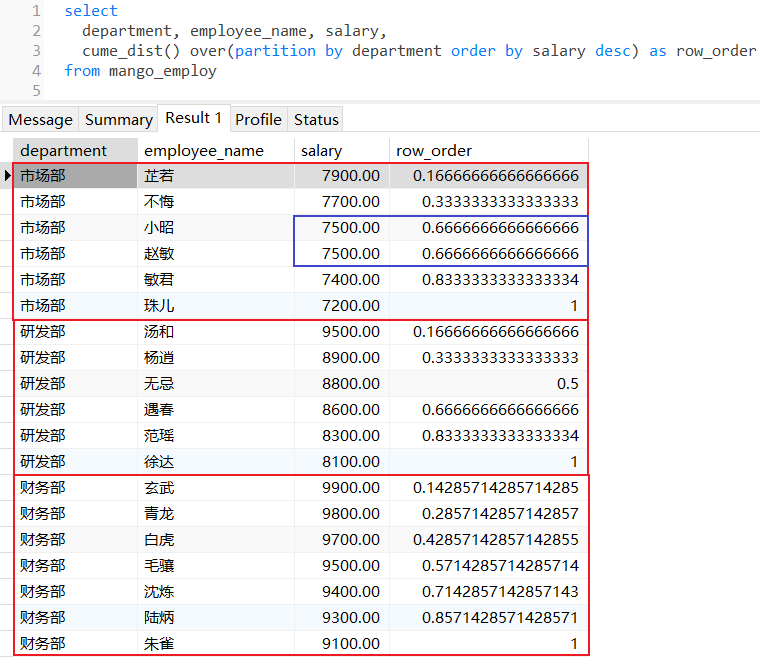The width and height of the screenshot is (760, 658).
Task: Click salary cell 7200.00
Action: tap(342, 306)
